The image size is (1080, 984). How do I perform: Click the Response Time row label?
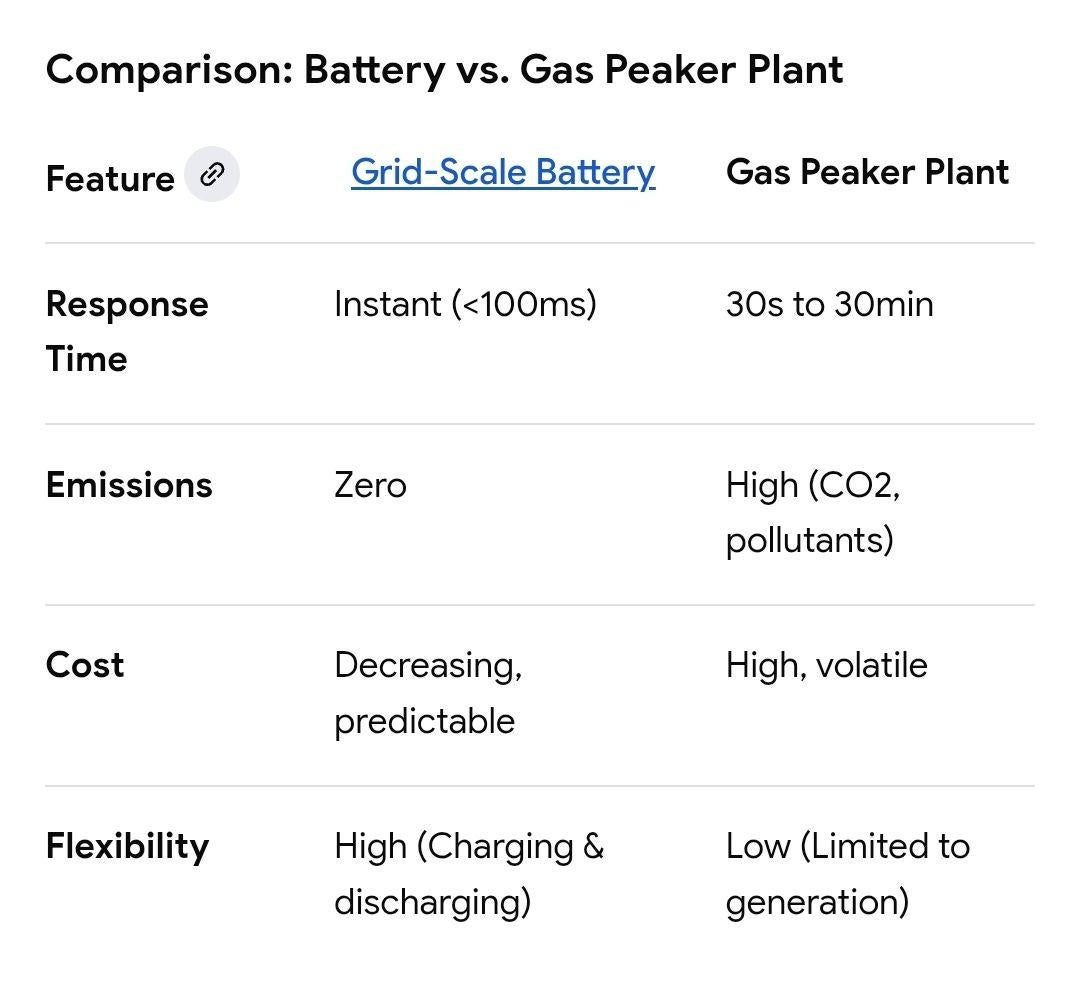(x=127, y=331)
